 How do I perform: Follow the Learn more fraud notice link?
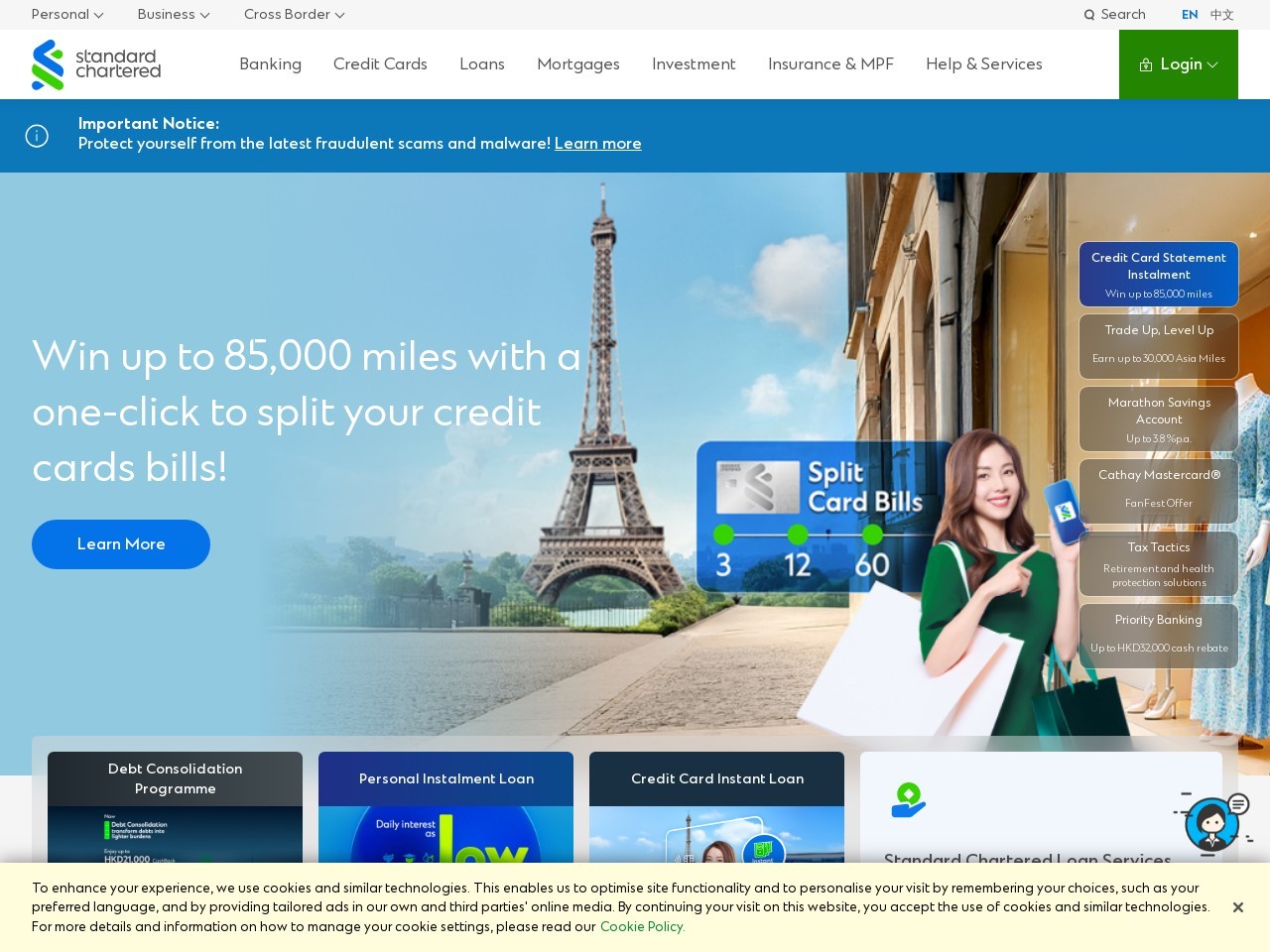[x=597, y=144]
